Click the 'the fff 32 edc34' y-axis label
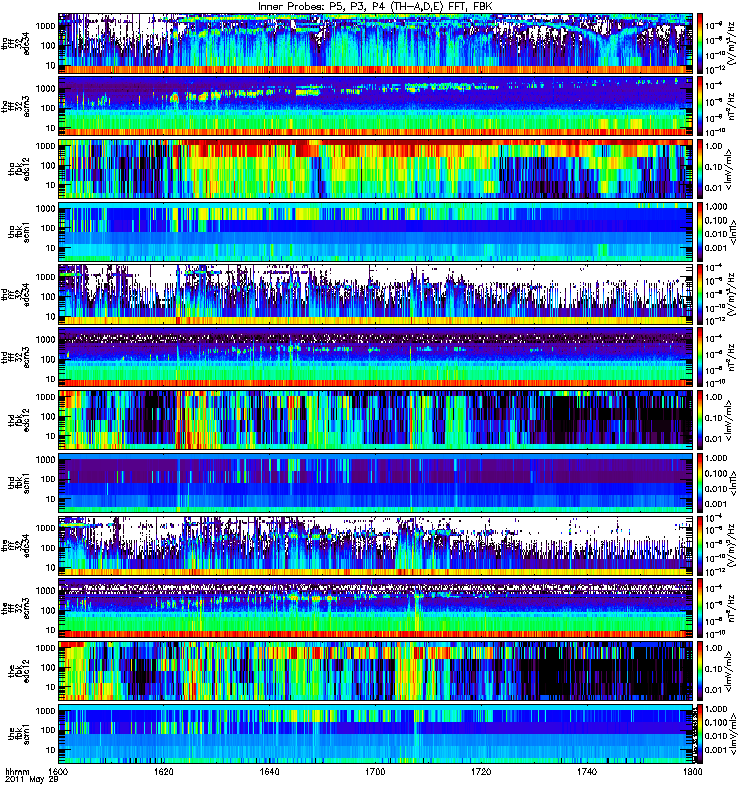This screenshot has height=800, width=750. click(15, 546)
